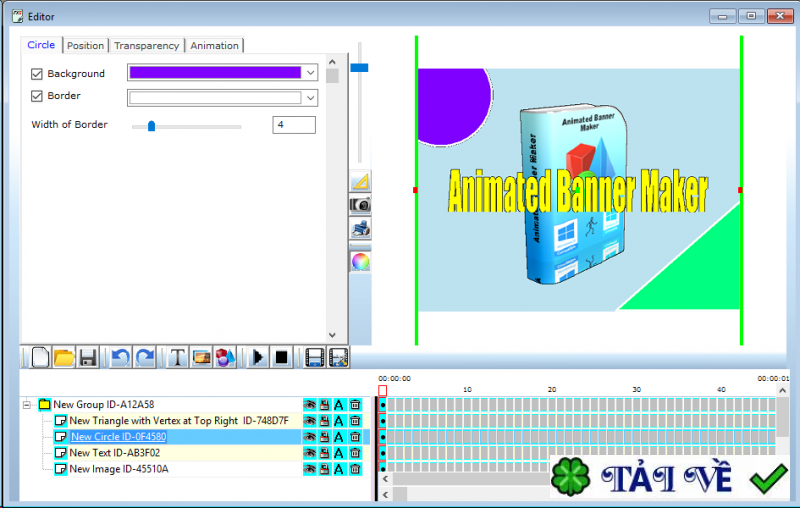Select New Image ID-45510A in tree
The width and height of the screenshot is (800, 508).
coord(118,469)
